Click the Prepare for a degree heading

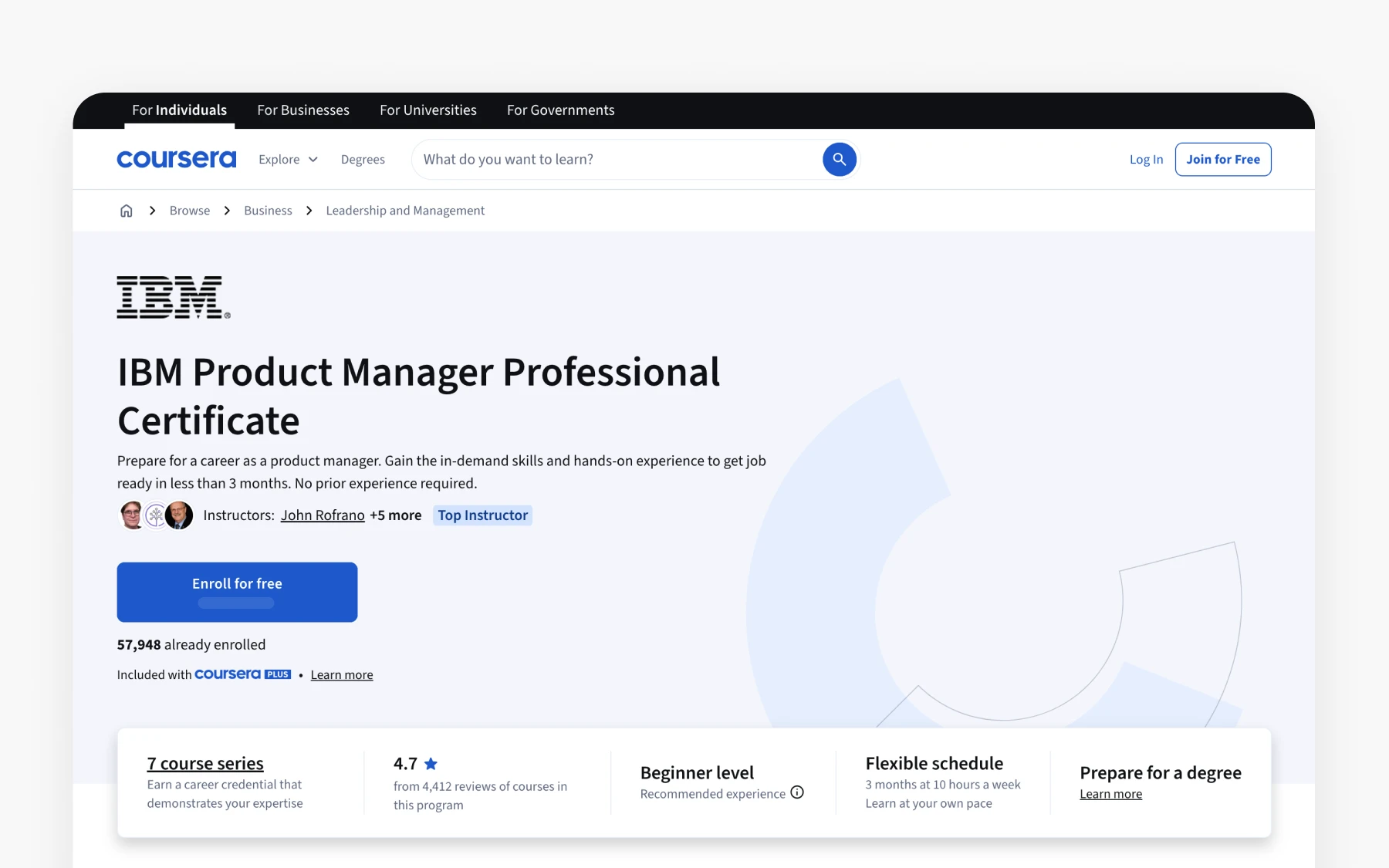pyautogui.click(x=1161, y=772)
